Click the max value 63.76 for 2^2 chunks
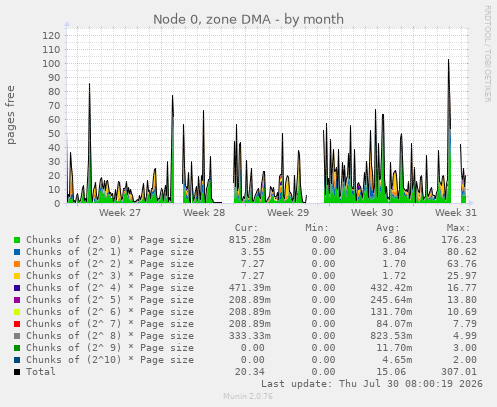 462,264
